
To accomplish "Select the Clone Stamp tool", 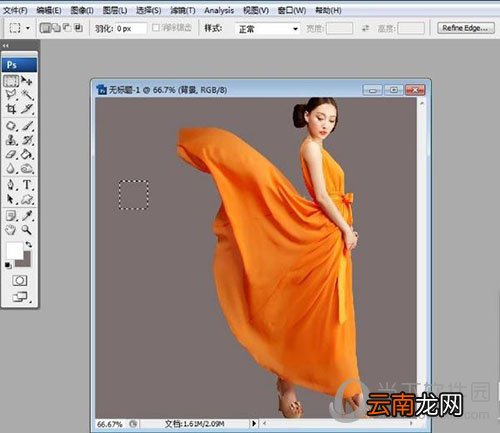I will (11, 140).
